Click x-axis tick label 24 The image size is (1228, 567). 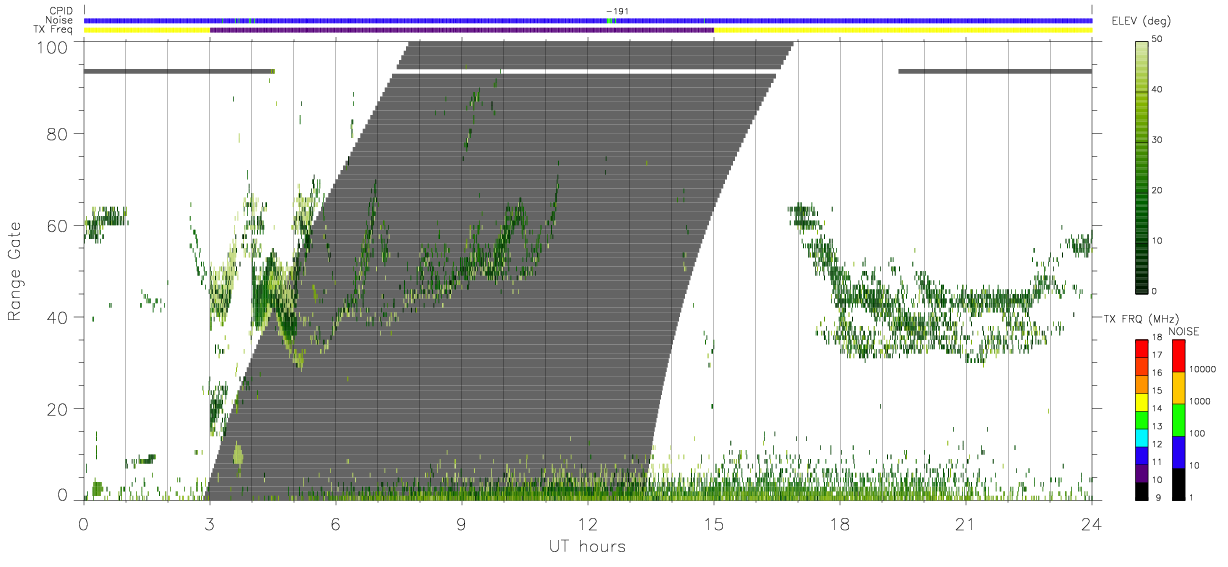1091,524
